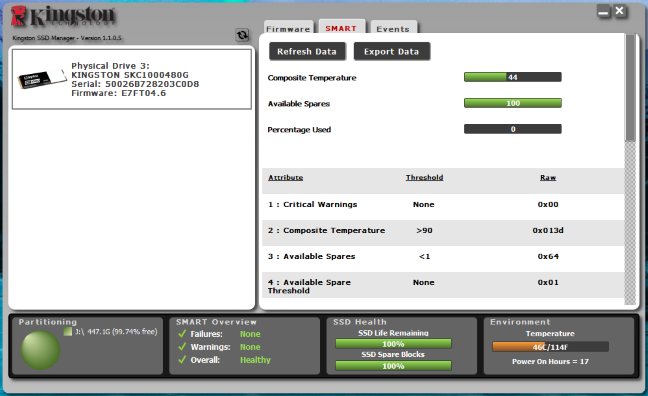Click the Warnings checkmark icon
This screenshot has width=648, height=396.
click(x=182, y=347)
